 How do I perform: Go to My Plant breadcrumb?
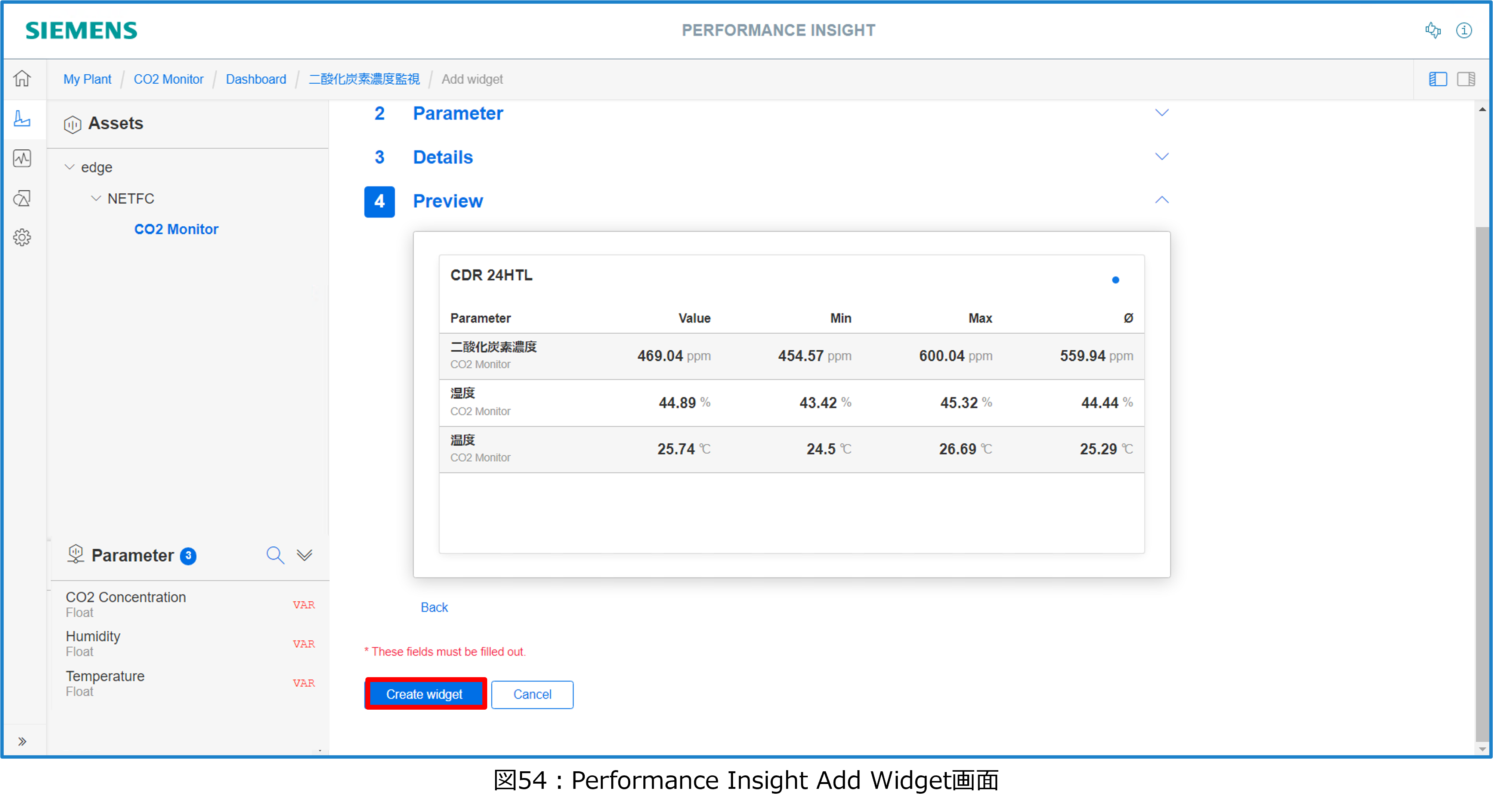coord(87,80)
